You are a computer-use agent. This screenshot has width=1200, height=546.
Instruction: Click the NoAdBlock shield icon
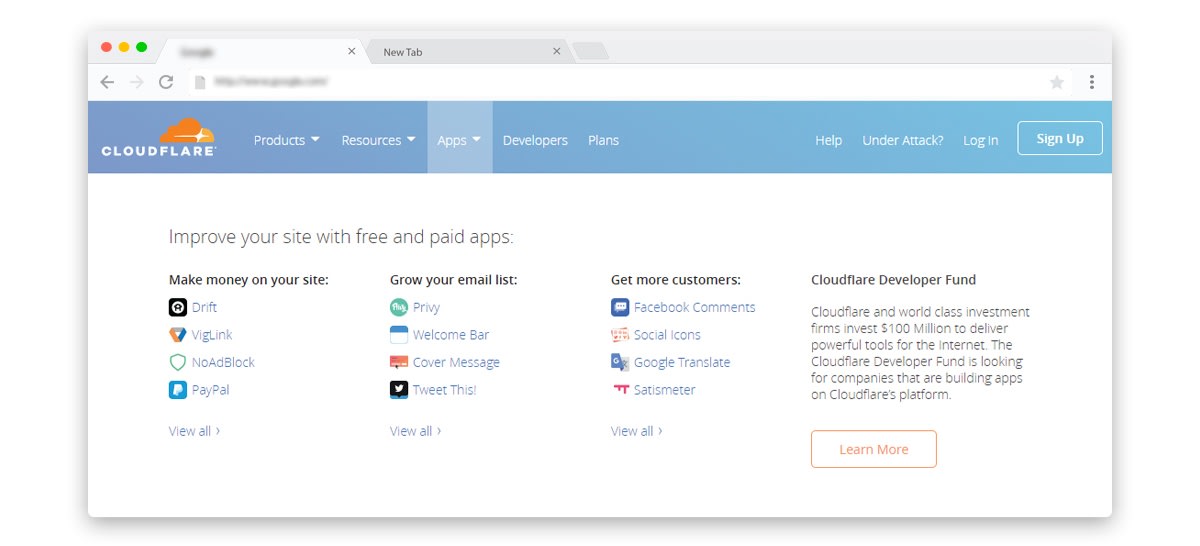[178, 363]
